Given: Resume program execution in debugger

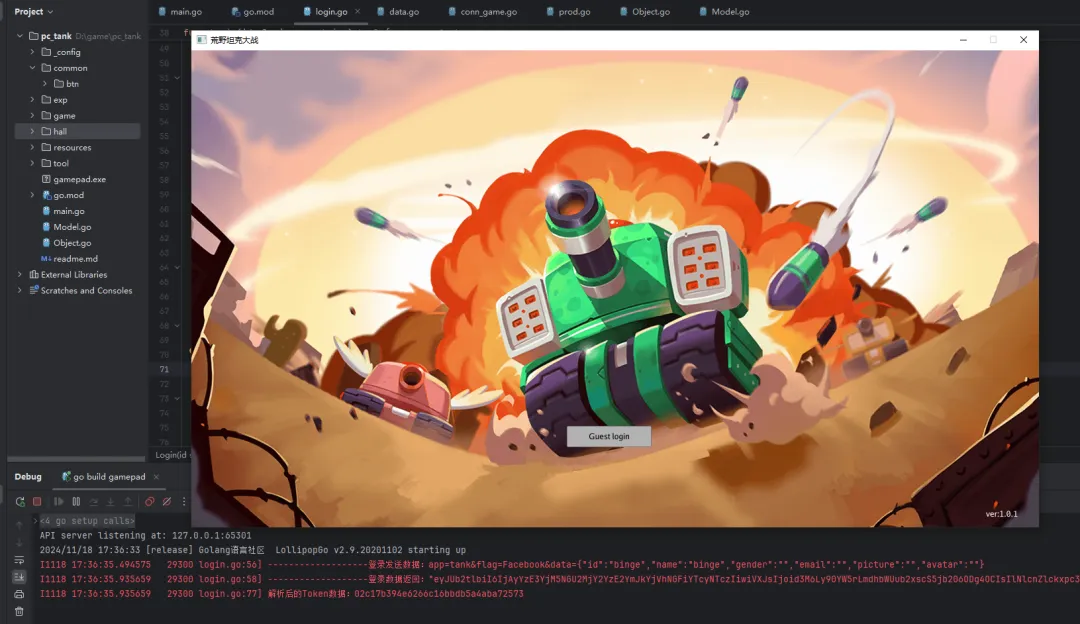Looking at the screenshot, I should pyautogui.click(x=59, y=501).
